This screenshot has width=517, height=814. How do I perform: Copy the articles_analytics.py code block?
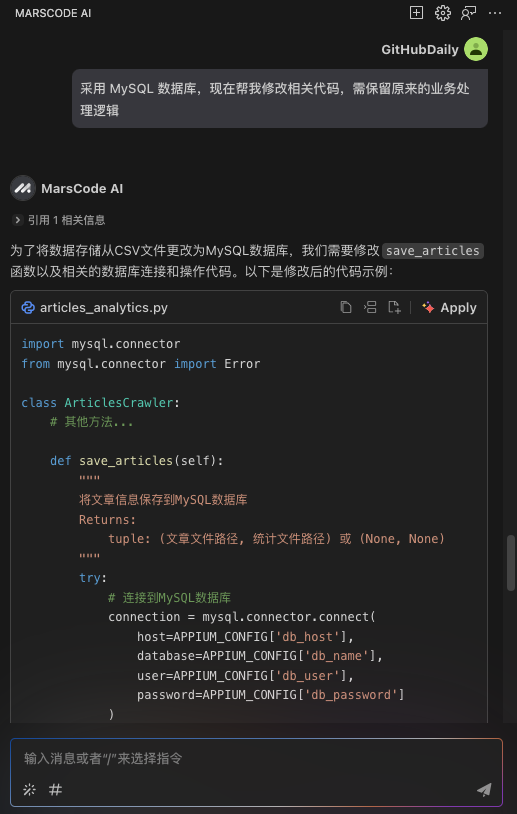pos(346,307)
